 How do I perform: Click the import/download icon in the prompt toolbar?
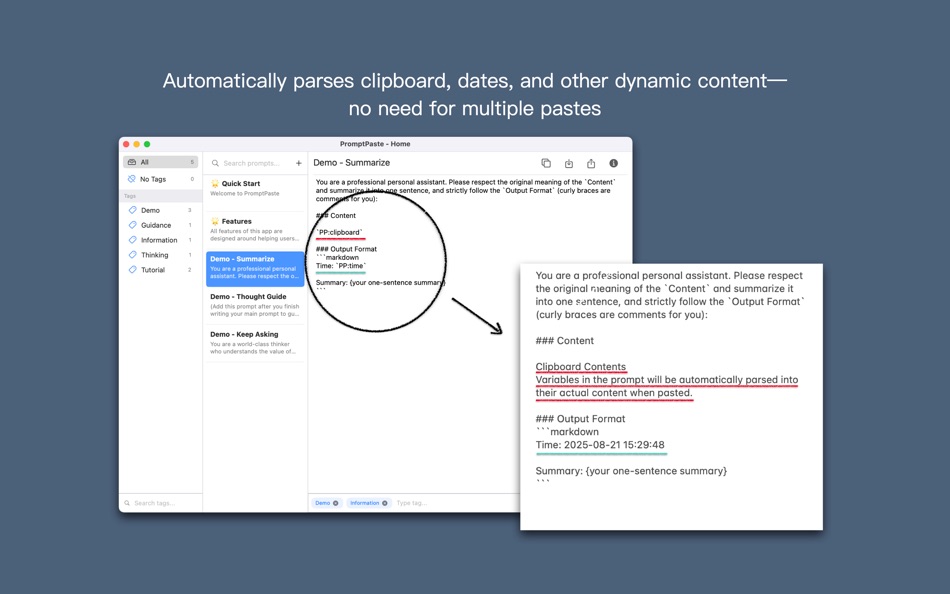(569, 163)
